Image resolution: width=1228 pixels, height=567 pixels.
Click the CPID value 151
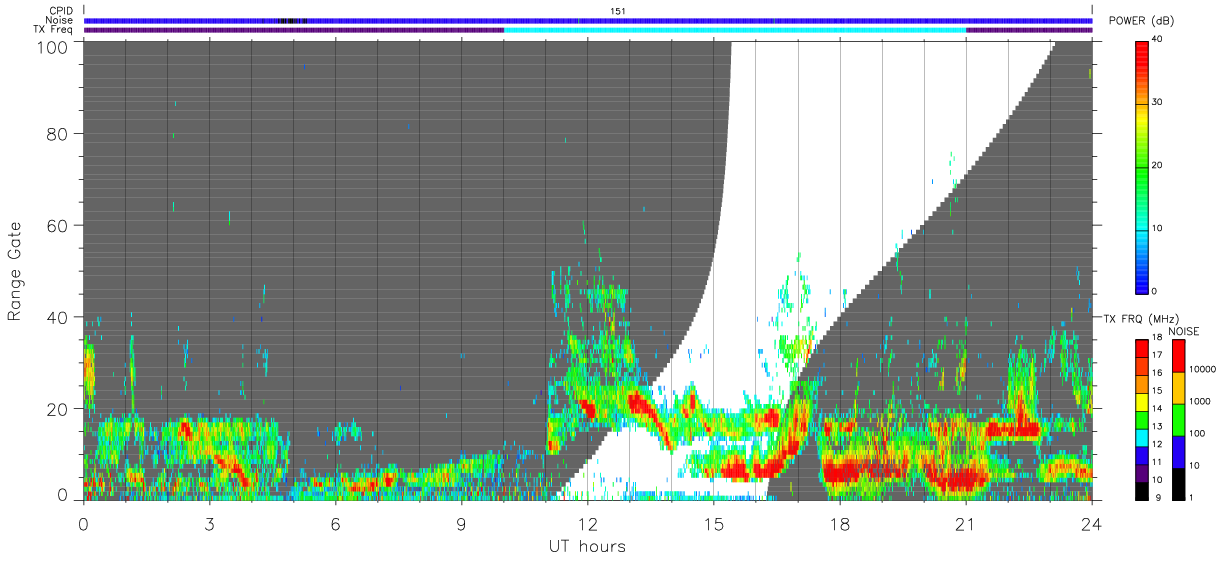(618, 11)
